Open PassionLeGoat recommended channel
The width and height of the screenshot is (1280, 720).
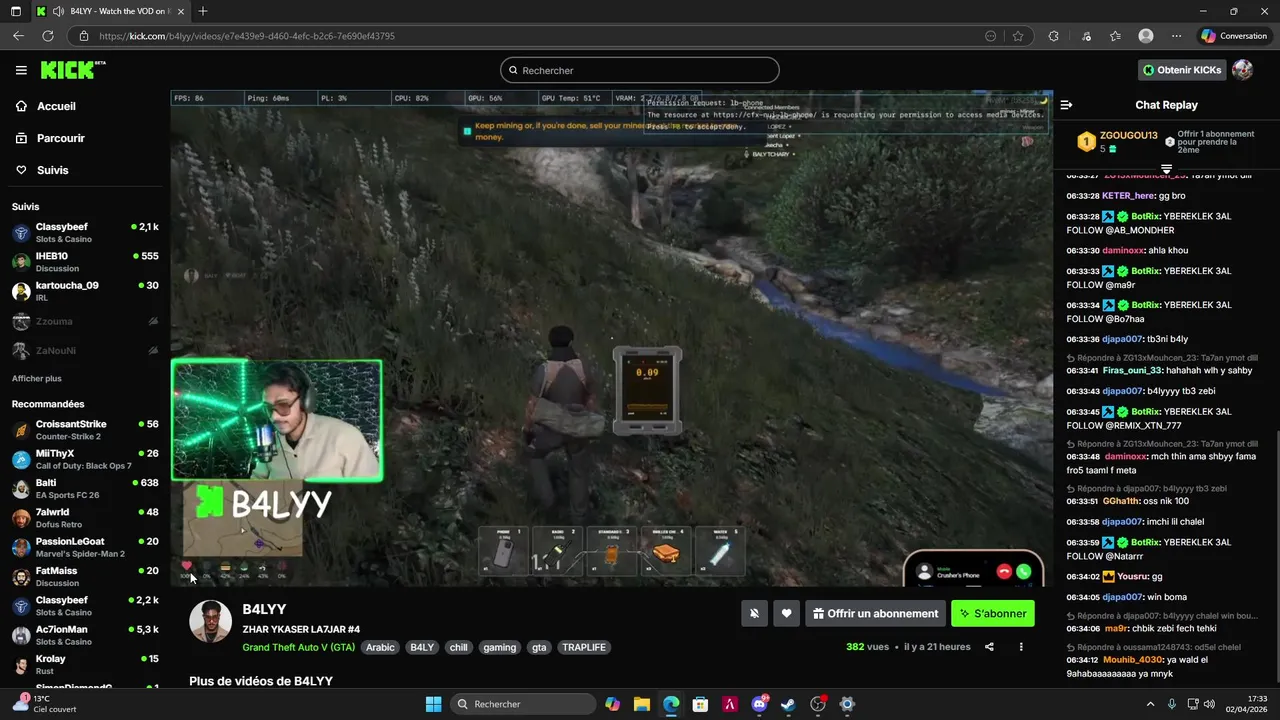(x=85, y=547)
